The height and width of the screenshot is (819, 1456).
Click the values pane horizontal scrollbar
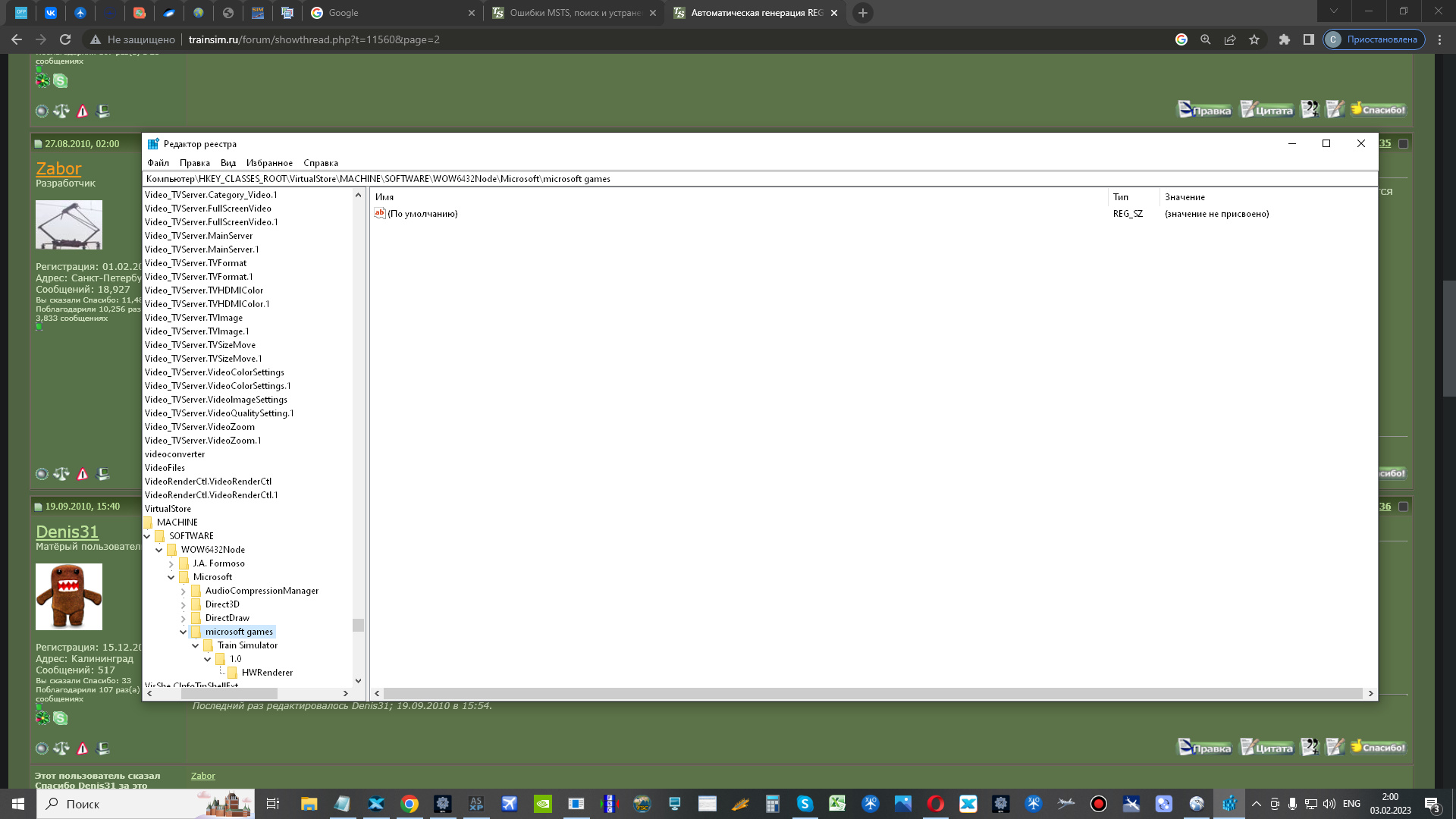tap(873, 693)
